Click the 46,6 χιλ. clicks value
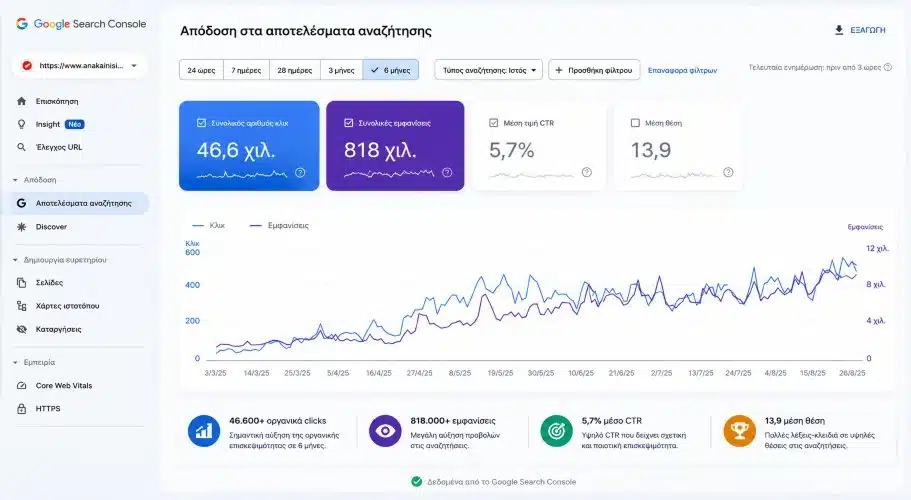This screenshot has width=911, height=500. click(235, 150)
